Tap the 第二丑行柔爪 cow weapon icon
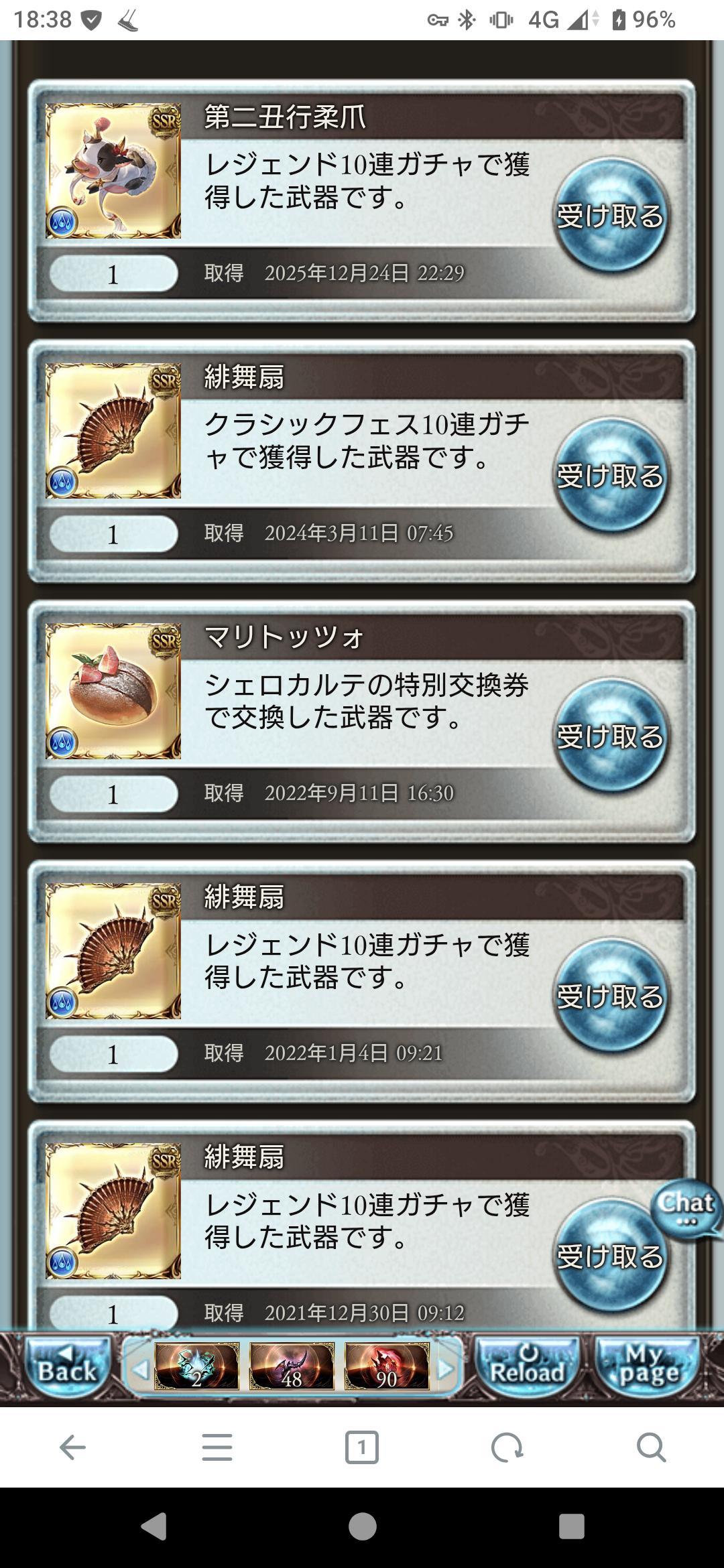724x1568 pixels. tap(113, 171)
